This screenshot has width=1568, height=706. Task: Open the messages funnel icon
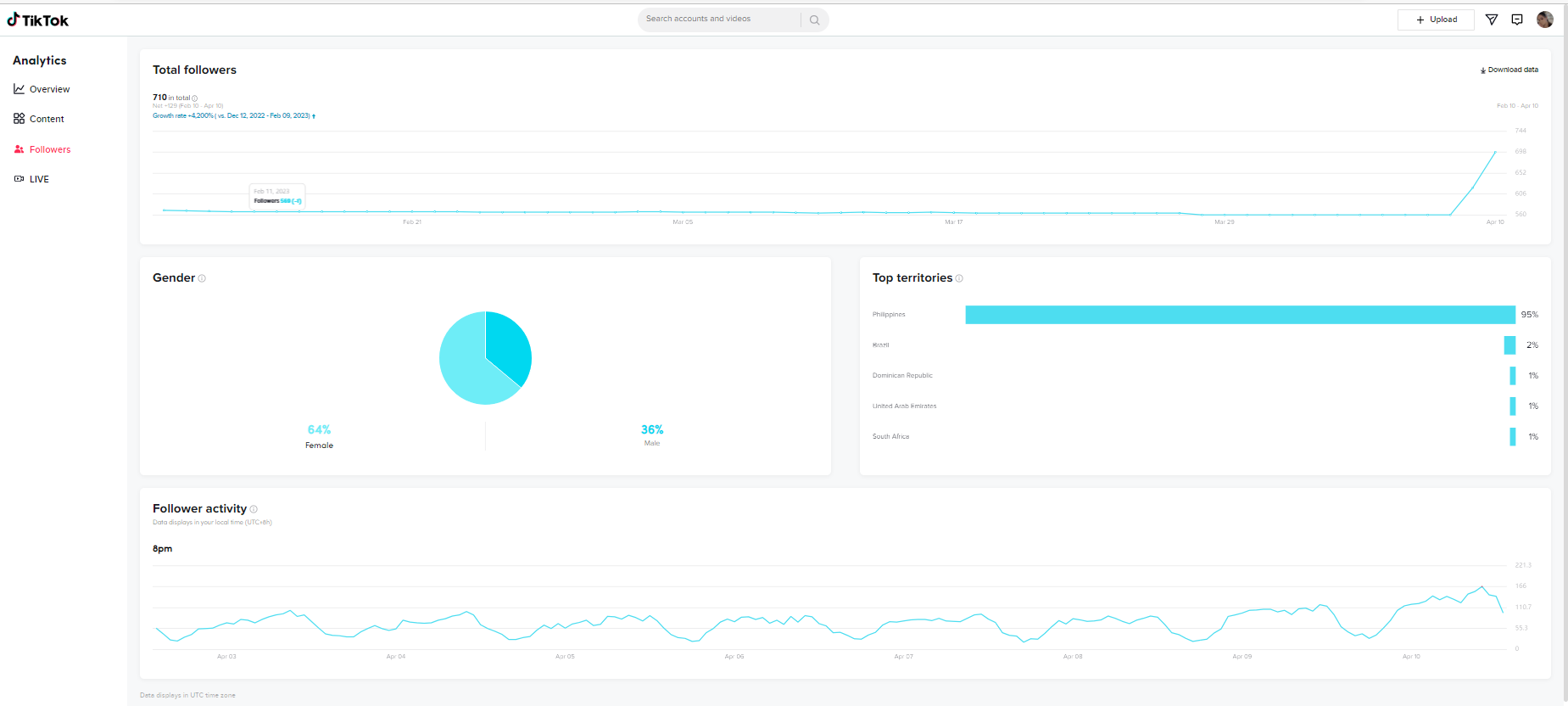tap(1492, 20)
